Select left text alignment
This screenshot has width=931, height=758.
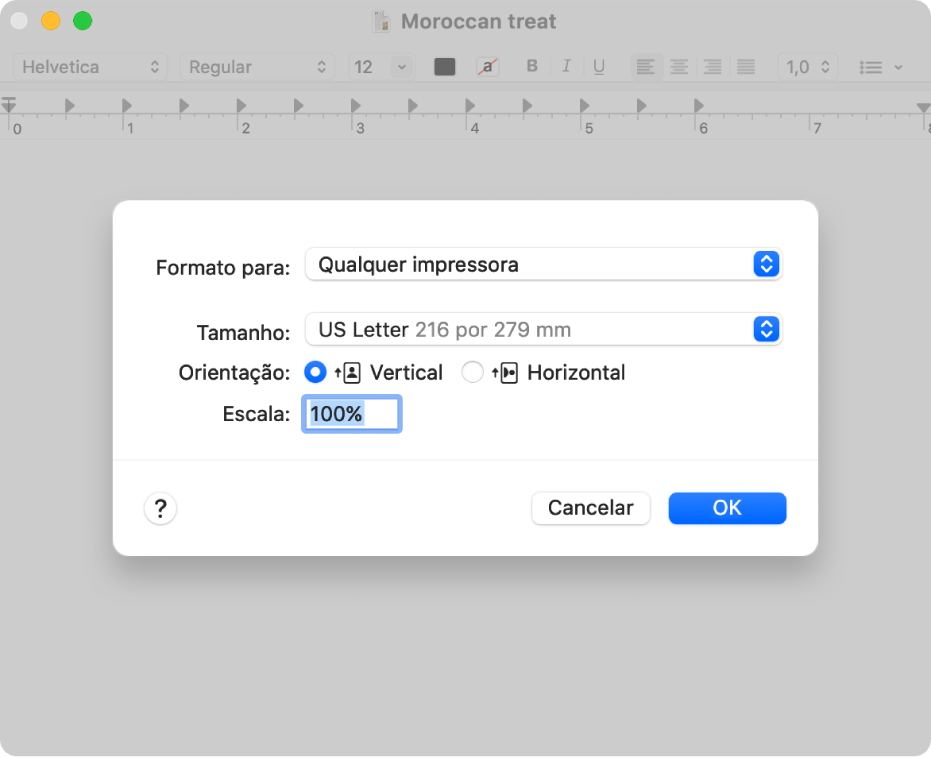[x=645, y=66]
